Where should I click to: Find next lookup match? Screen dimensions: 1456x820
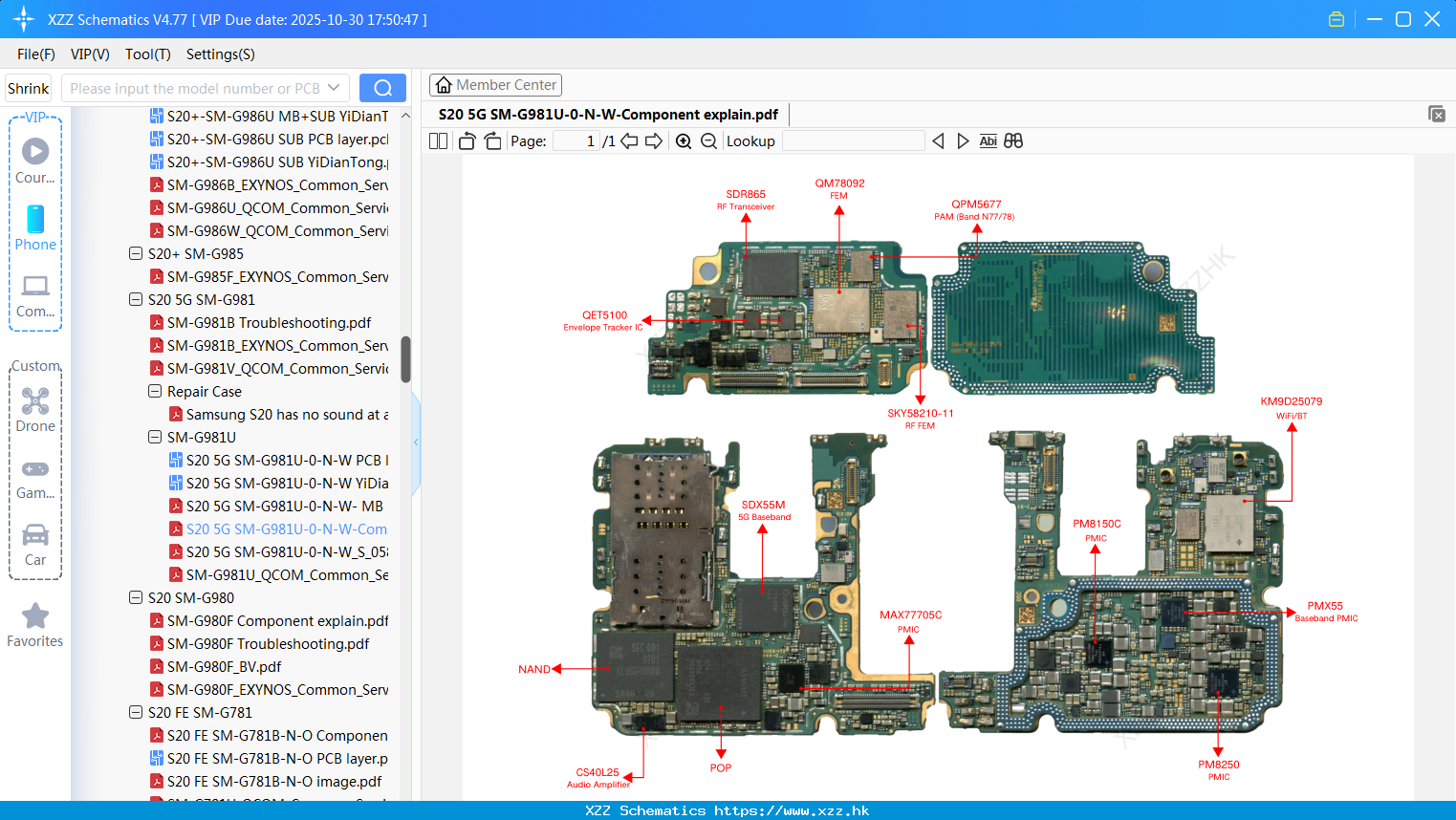[x=963, y=141]
